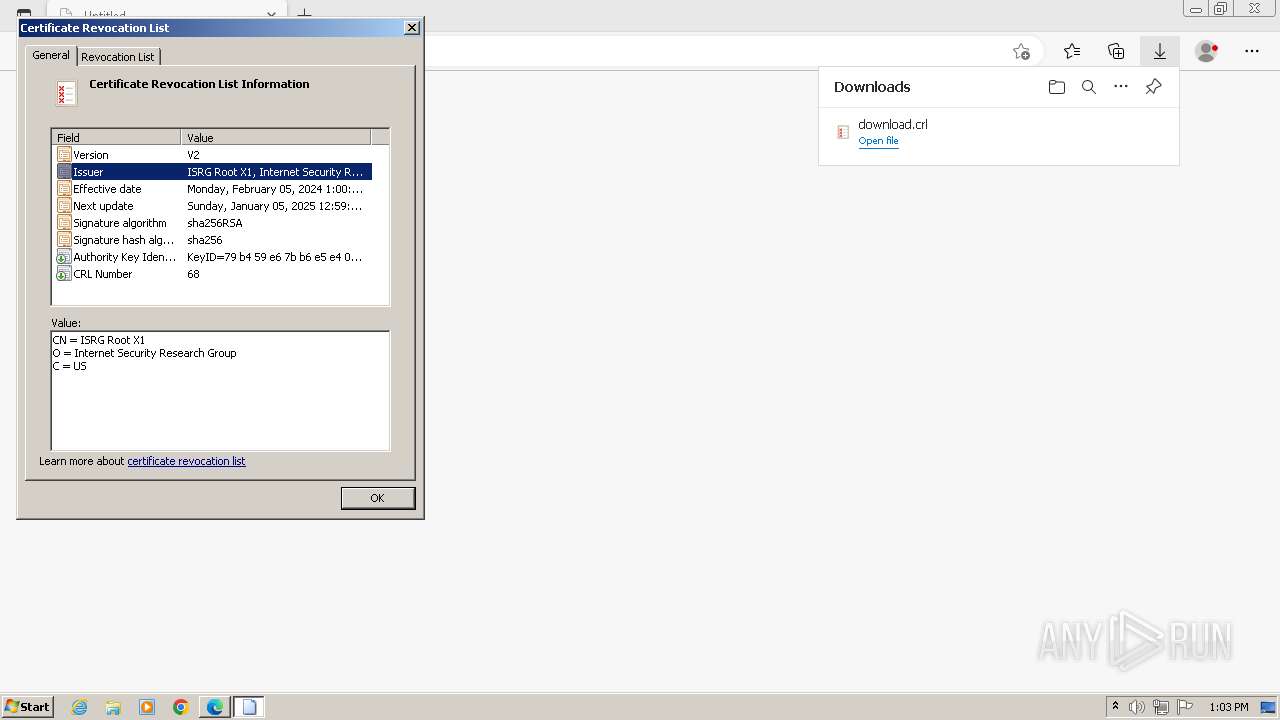Open more options in Downloads panel
The height and width of the screenshot is (720, 1280).
tap(1121, 87)
